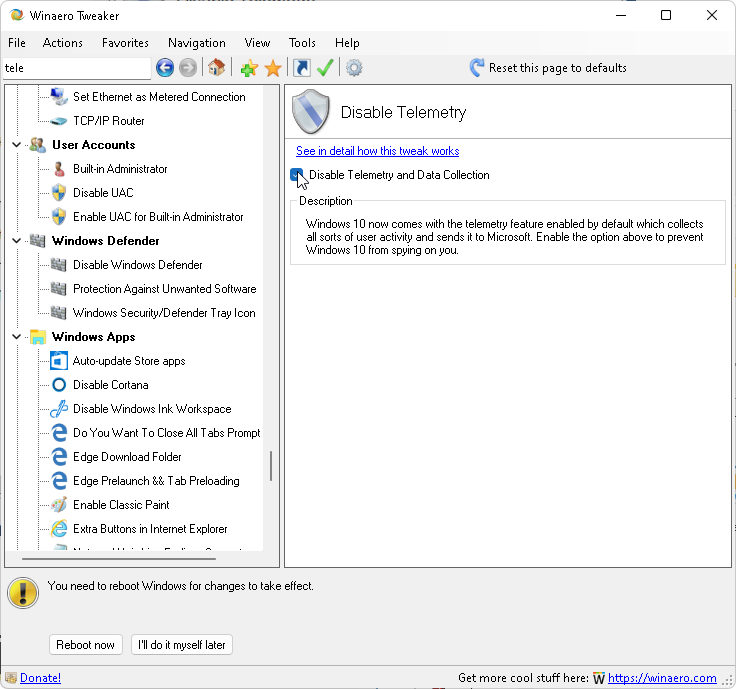
Task: Click the search field containing tele
Action: tap(77, 68)
